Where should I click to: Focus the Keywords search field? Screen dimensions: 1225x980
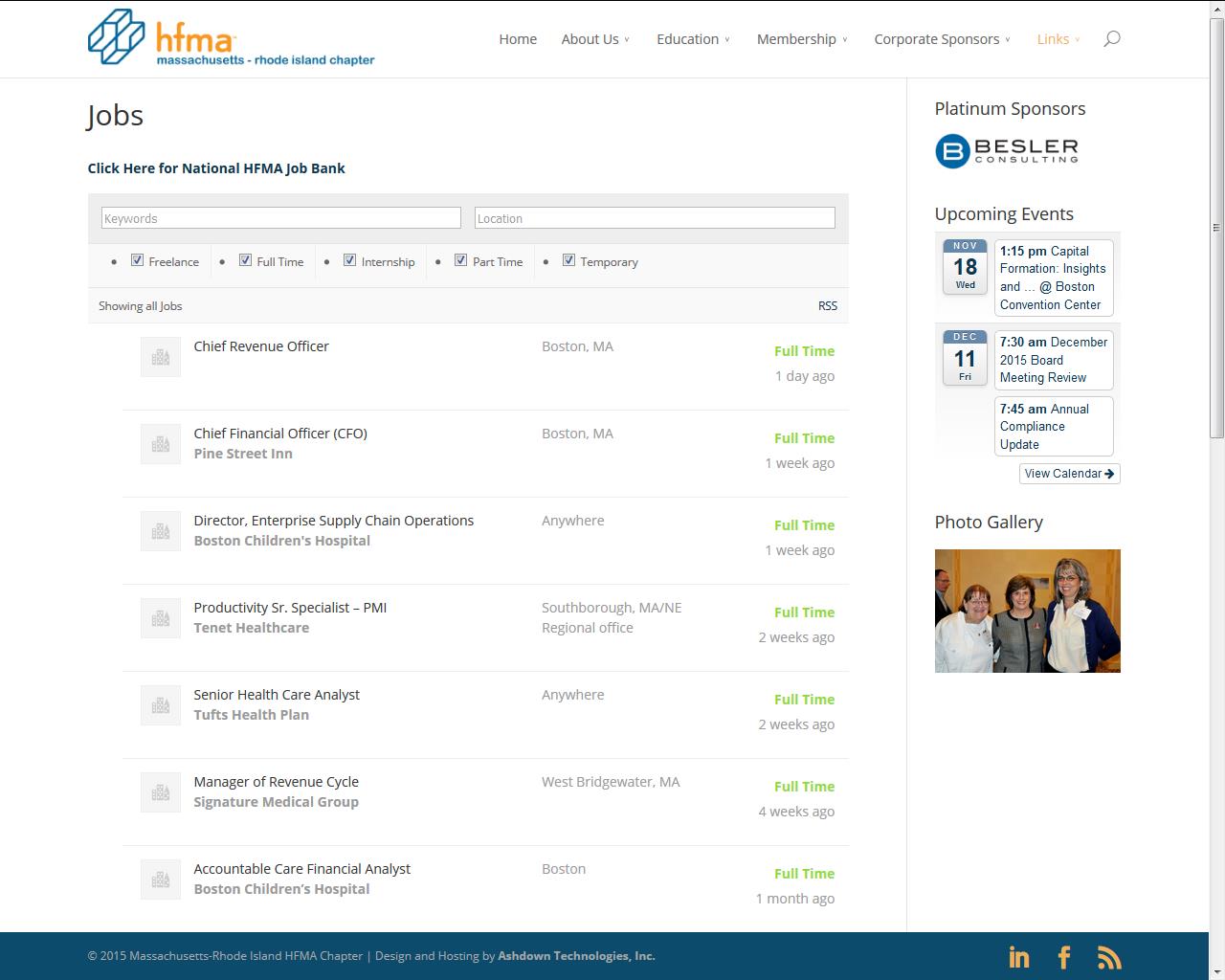[x=281, y=218]
